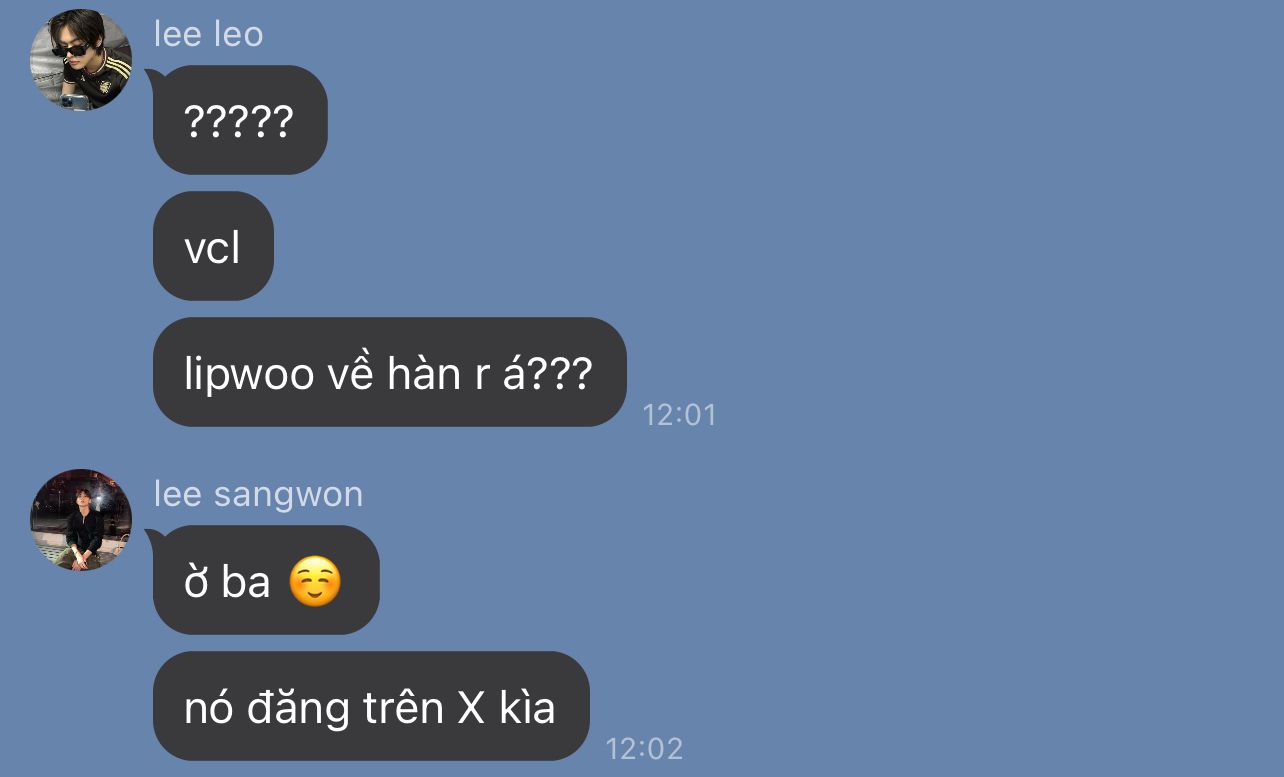
Task: Click the word "ba" beside the emoji
Action: click(x=246, y=582)
